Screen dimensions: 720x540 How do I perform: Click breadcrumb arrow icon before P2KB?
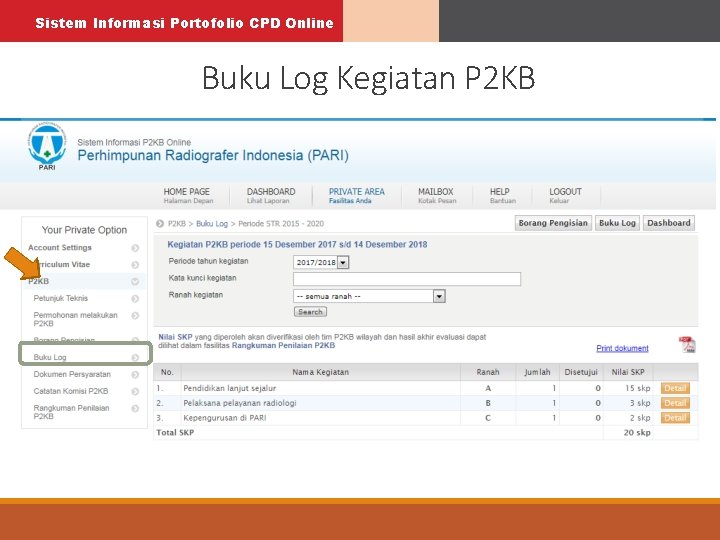pos(160,224)
